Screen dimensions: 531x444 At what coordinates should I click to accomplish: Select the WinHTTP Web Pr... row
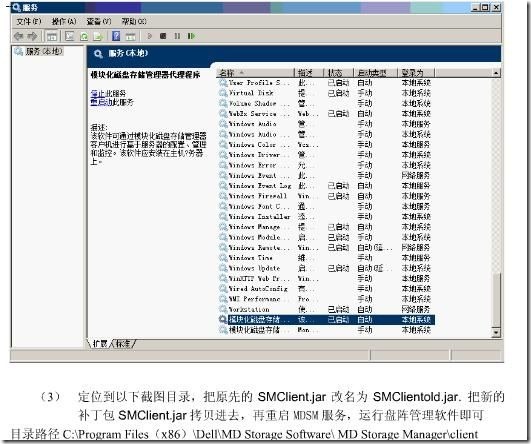[x=326, y=278]
